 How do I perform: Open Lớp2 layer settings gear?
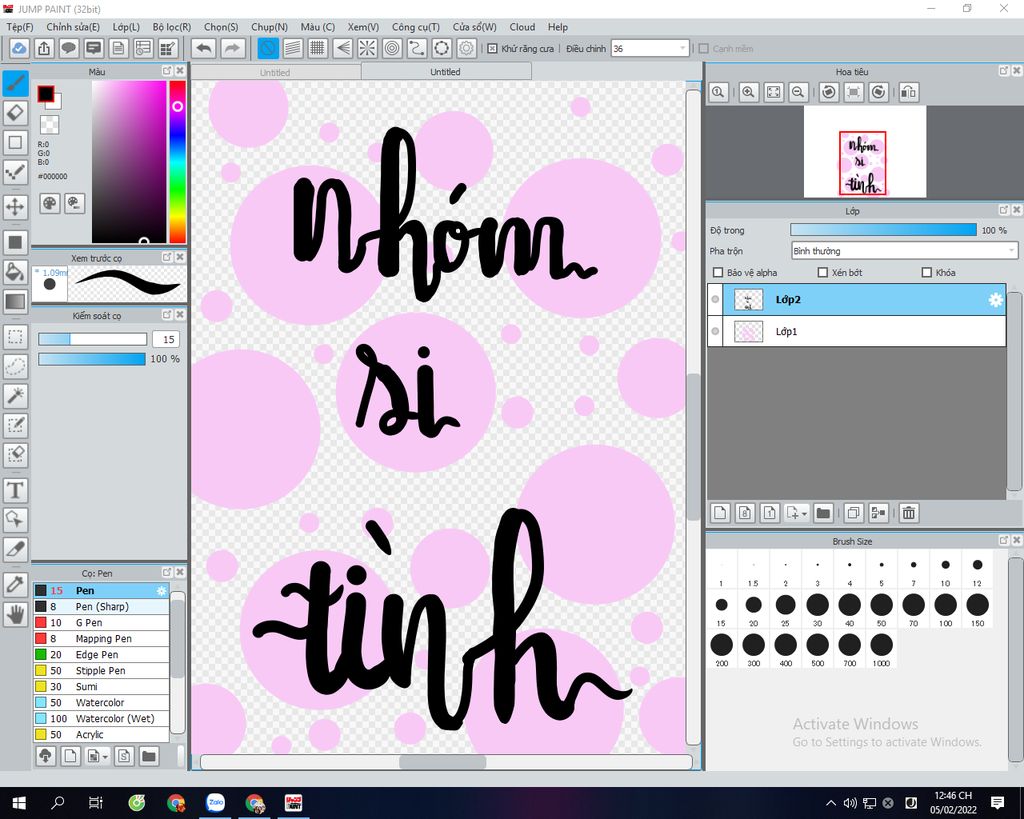coord(995,299)
